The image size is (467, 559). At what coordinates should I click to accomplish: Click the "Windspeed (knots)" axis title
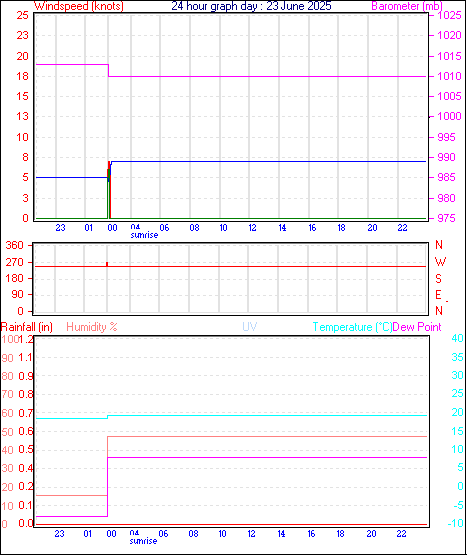pos(79,6)
